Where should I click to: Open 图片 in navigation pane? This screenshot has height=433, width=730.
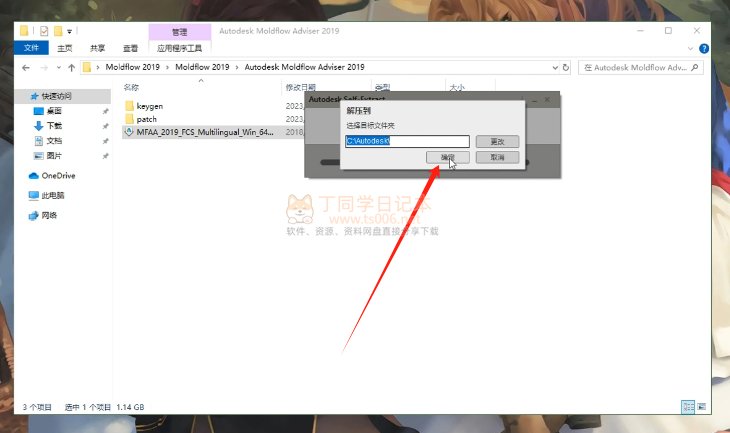point(54,156)
